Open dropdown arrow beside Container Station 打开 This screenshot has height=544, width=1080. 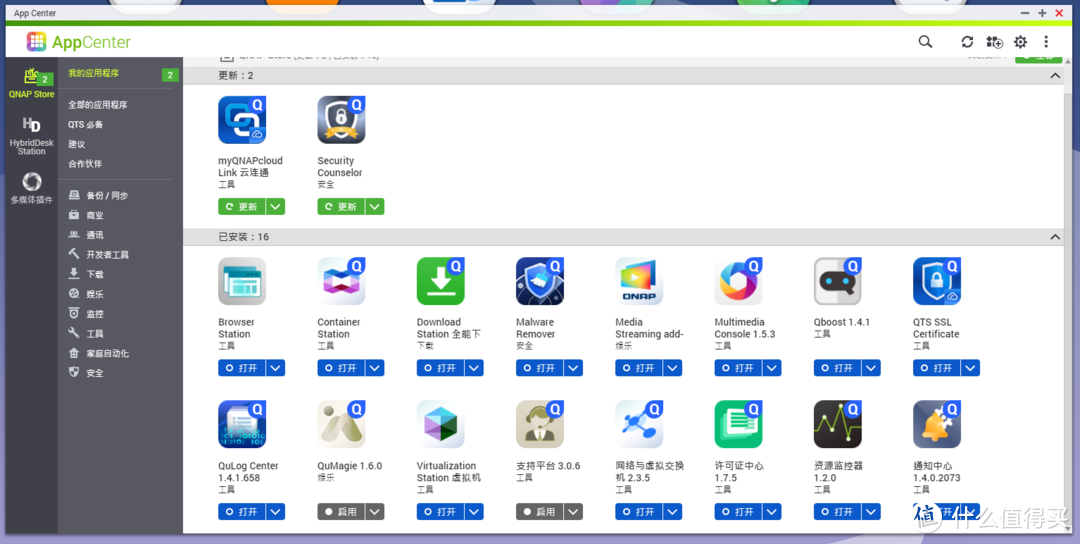[375, 368]
